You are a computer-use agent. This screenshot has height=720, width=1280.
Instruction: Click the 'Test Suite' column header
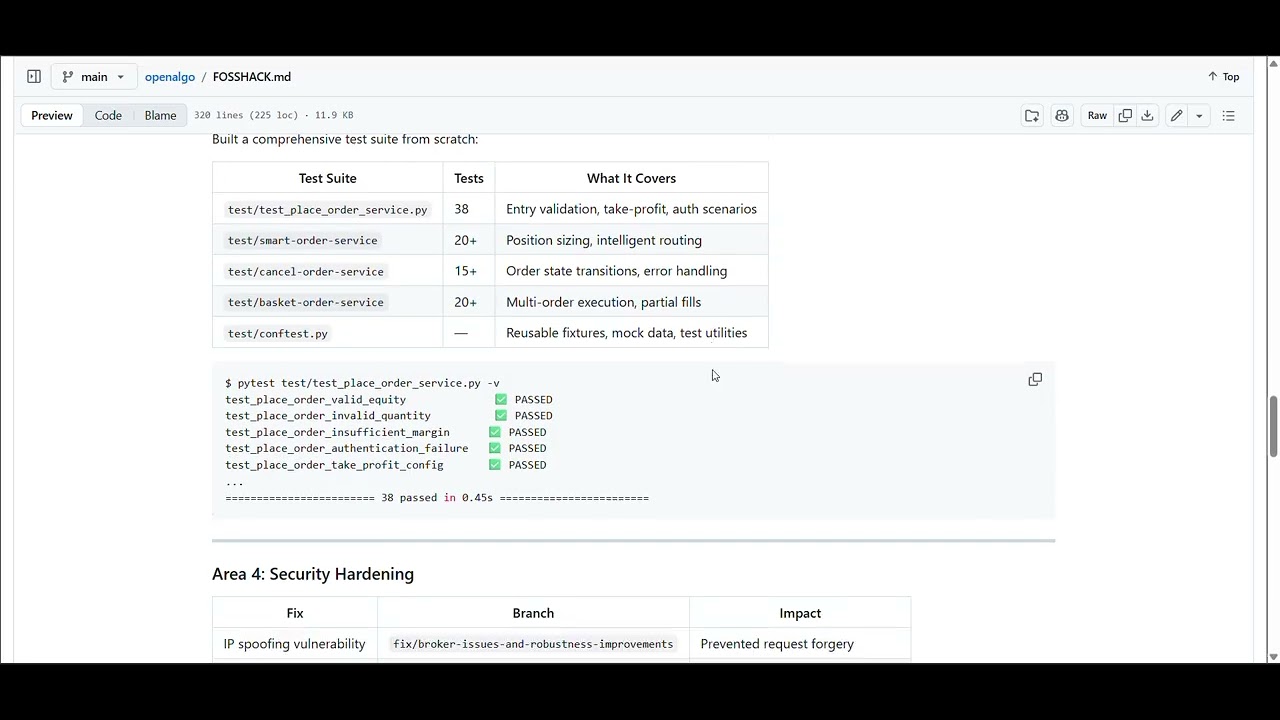[x=327, y=178]
